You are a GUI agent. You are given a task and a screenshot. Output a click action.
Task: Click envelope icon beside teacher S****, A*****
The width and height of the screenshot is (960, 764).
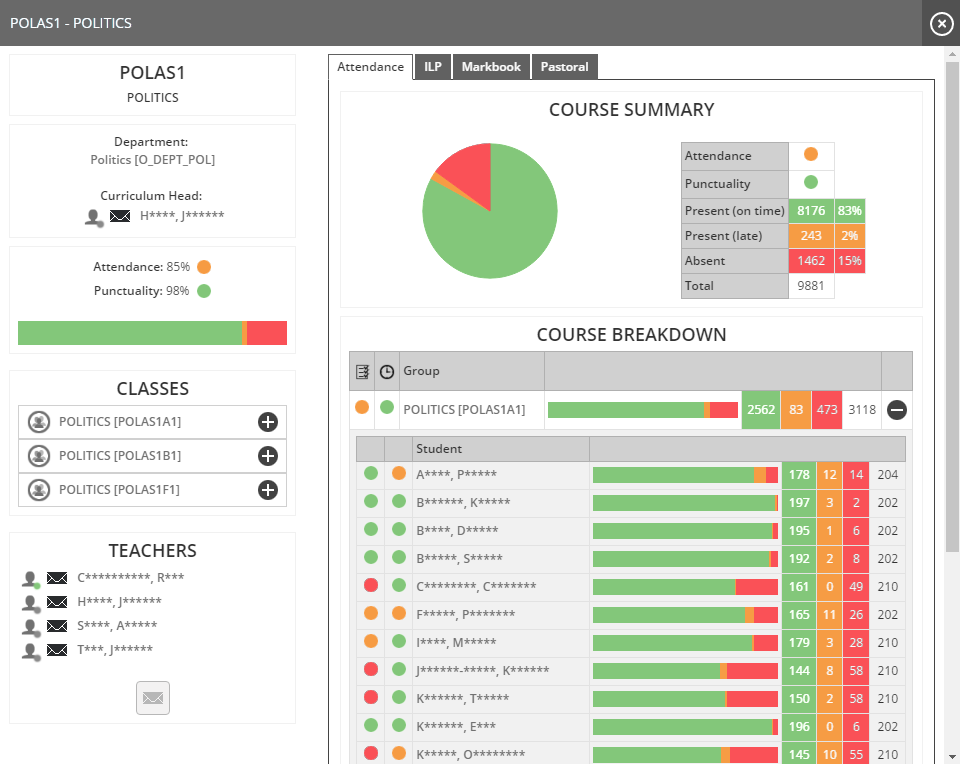(57, 626)
